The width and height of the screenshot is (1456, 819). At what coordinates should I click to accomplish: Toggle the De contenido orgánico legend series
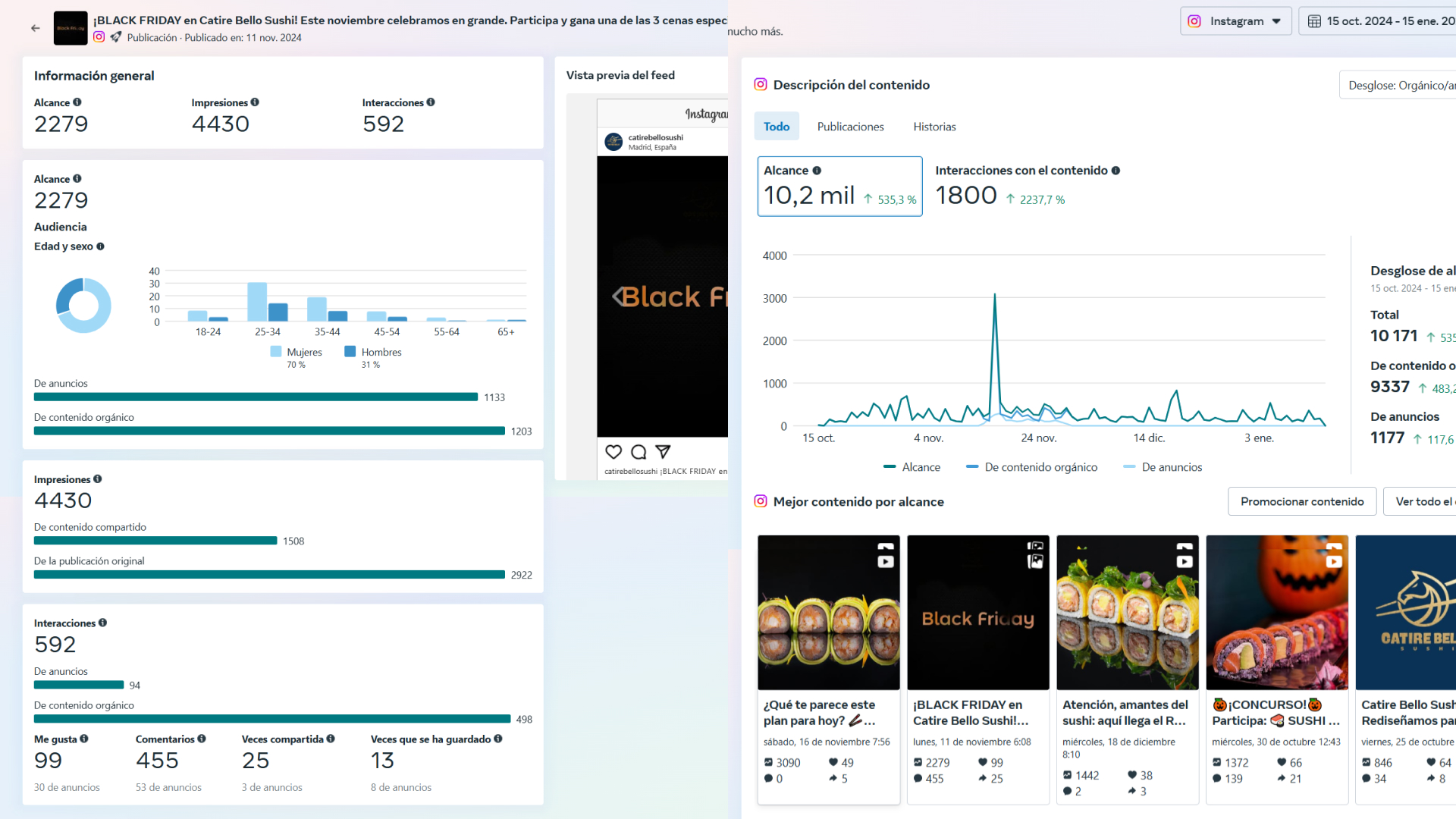point(1031,467)
